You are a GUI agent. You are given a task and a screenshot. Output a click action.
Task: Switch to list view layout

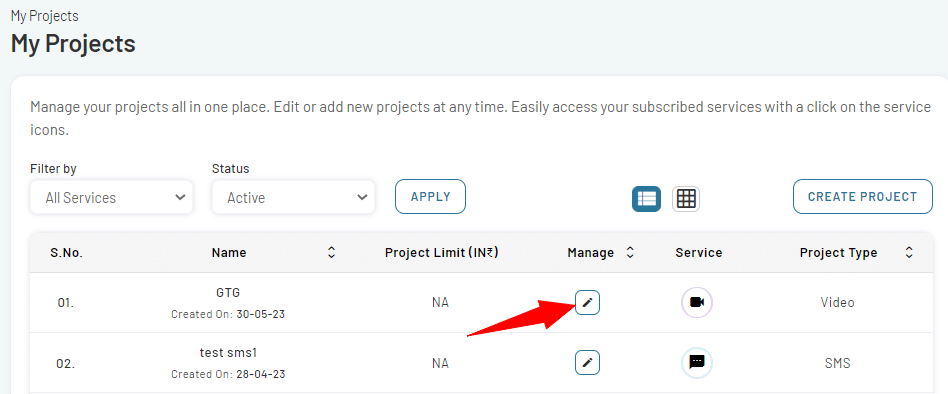646,199
